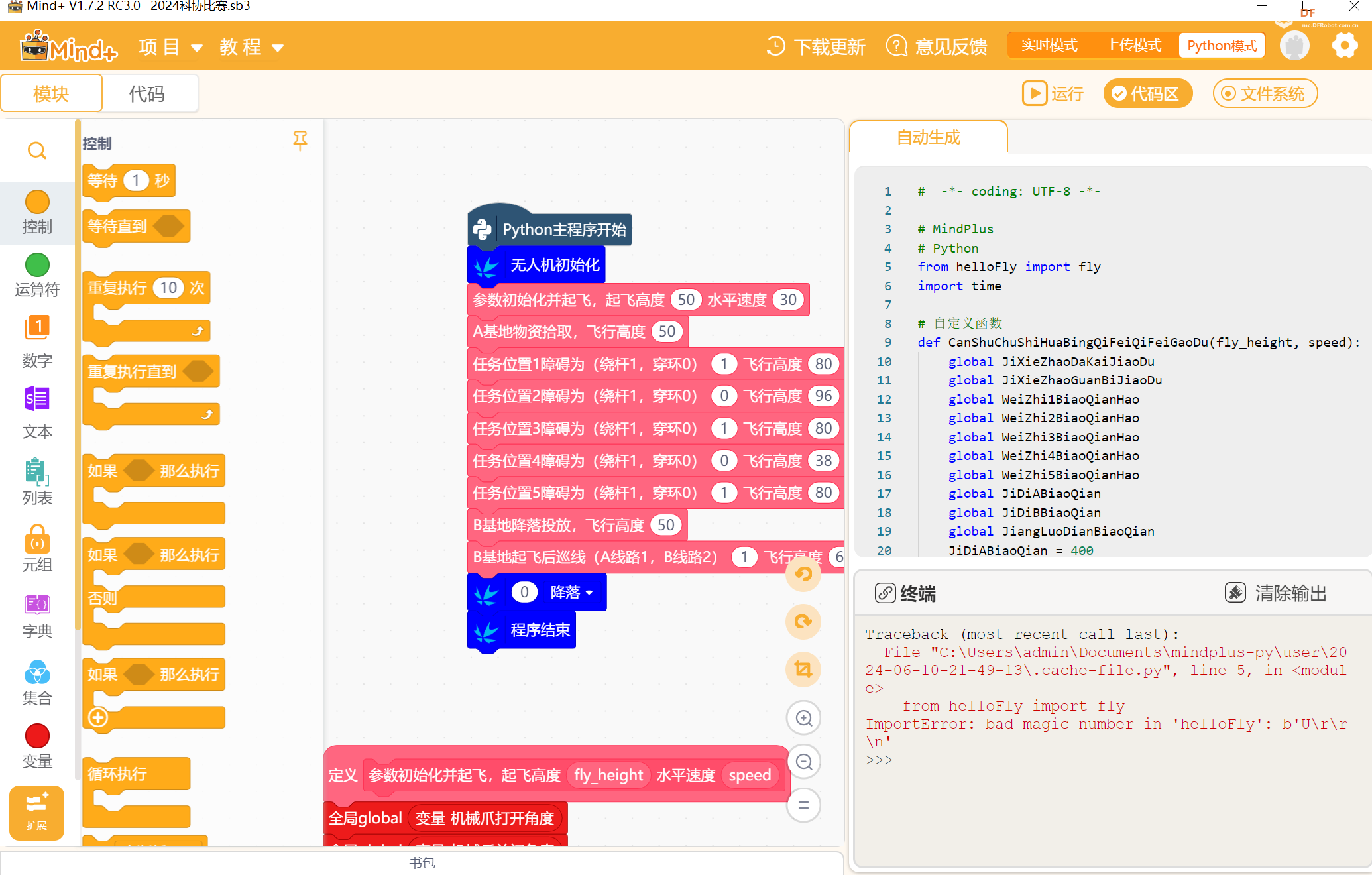Open 意见反馈 feedback
Image resolution: width=1372 pixels, height=875 pixels.
(937, 46)
